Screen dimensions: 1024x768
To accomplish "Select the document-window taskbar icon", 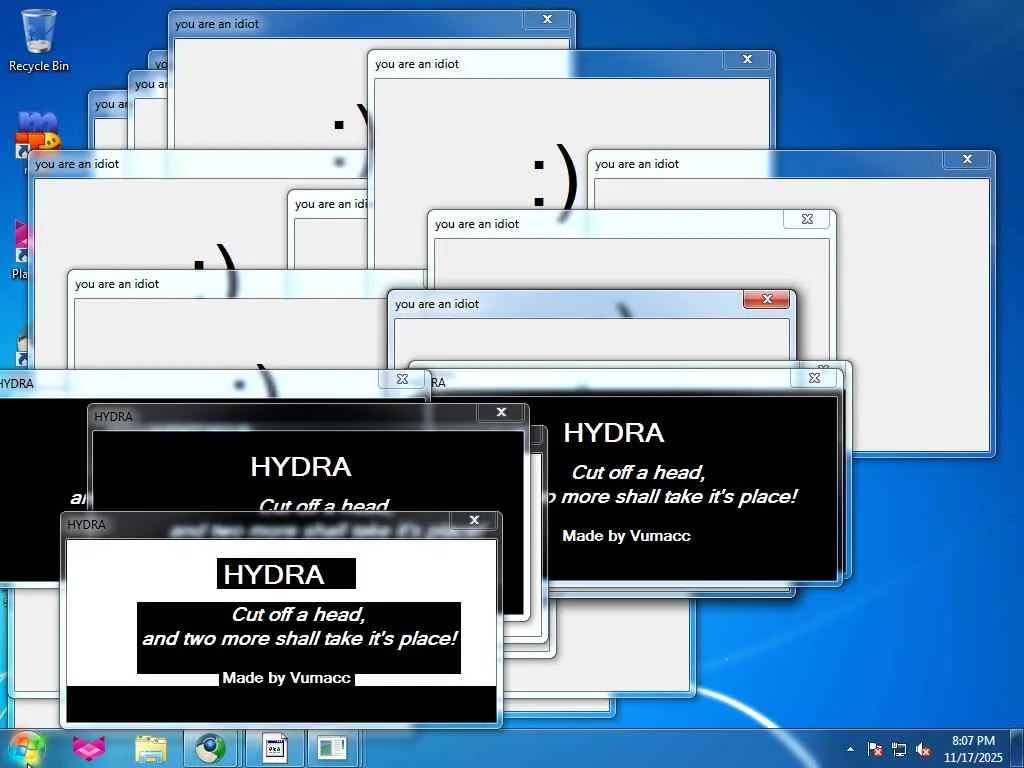I will coord(275,748).
